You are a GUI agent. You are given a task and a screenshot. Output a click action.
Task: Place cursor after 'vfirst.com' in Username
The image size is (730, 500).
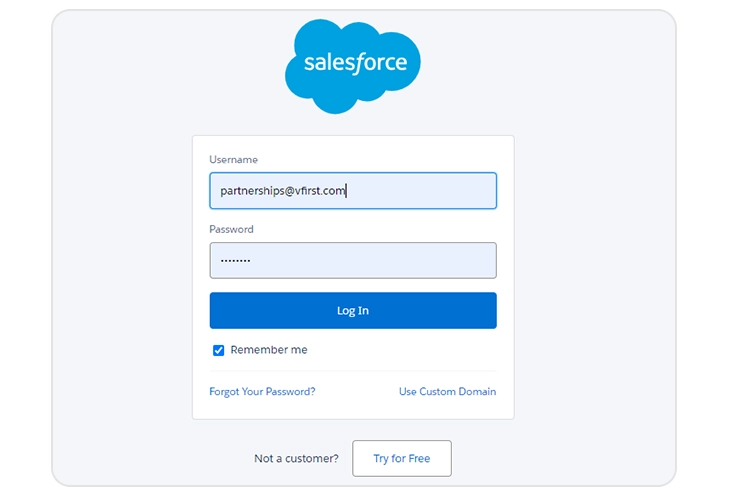(347, 190)
